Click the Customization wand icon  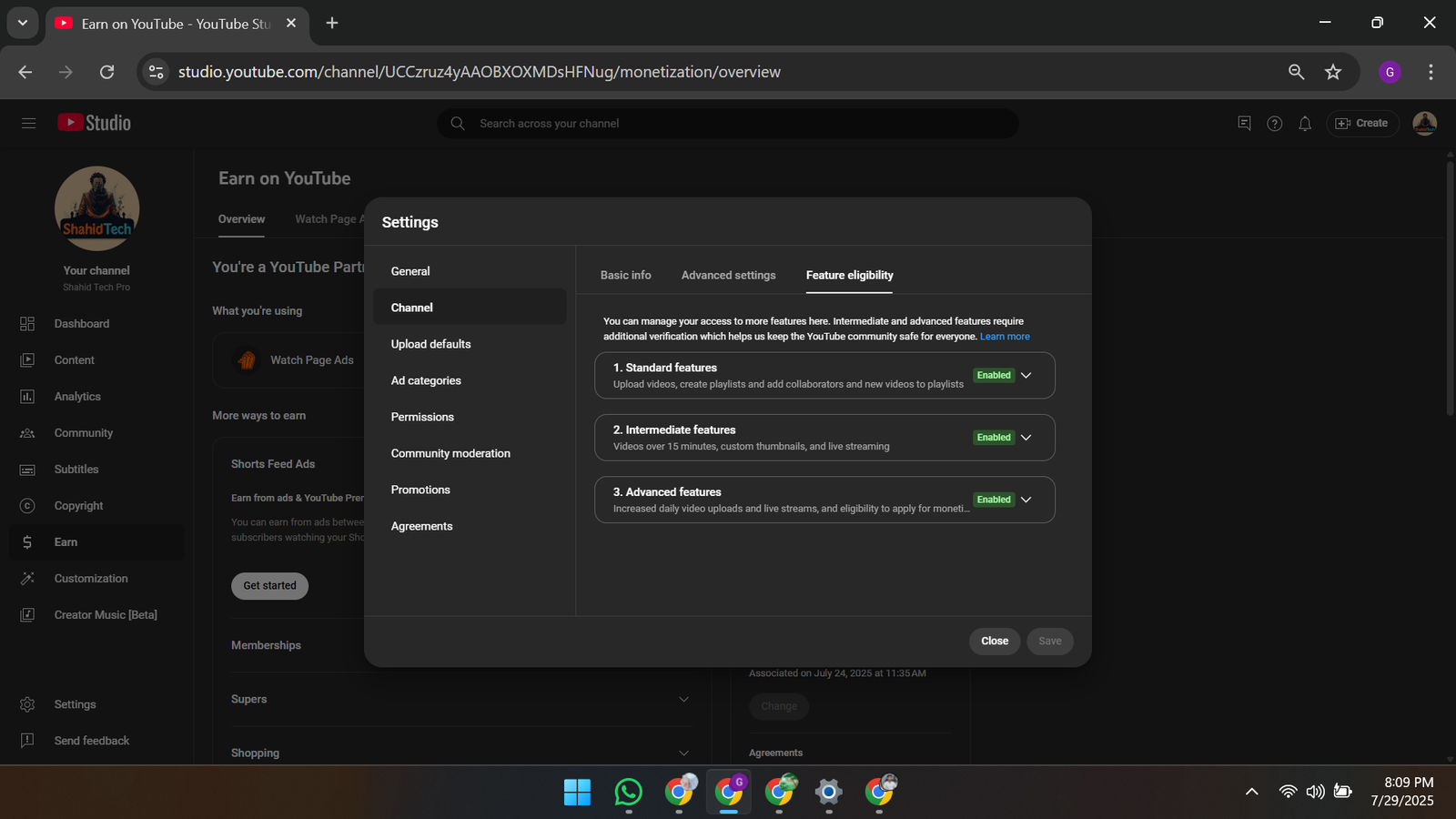(27, 579)
